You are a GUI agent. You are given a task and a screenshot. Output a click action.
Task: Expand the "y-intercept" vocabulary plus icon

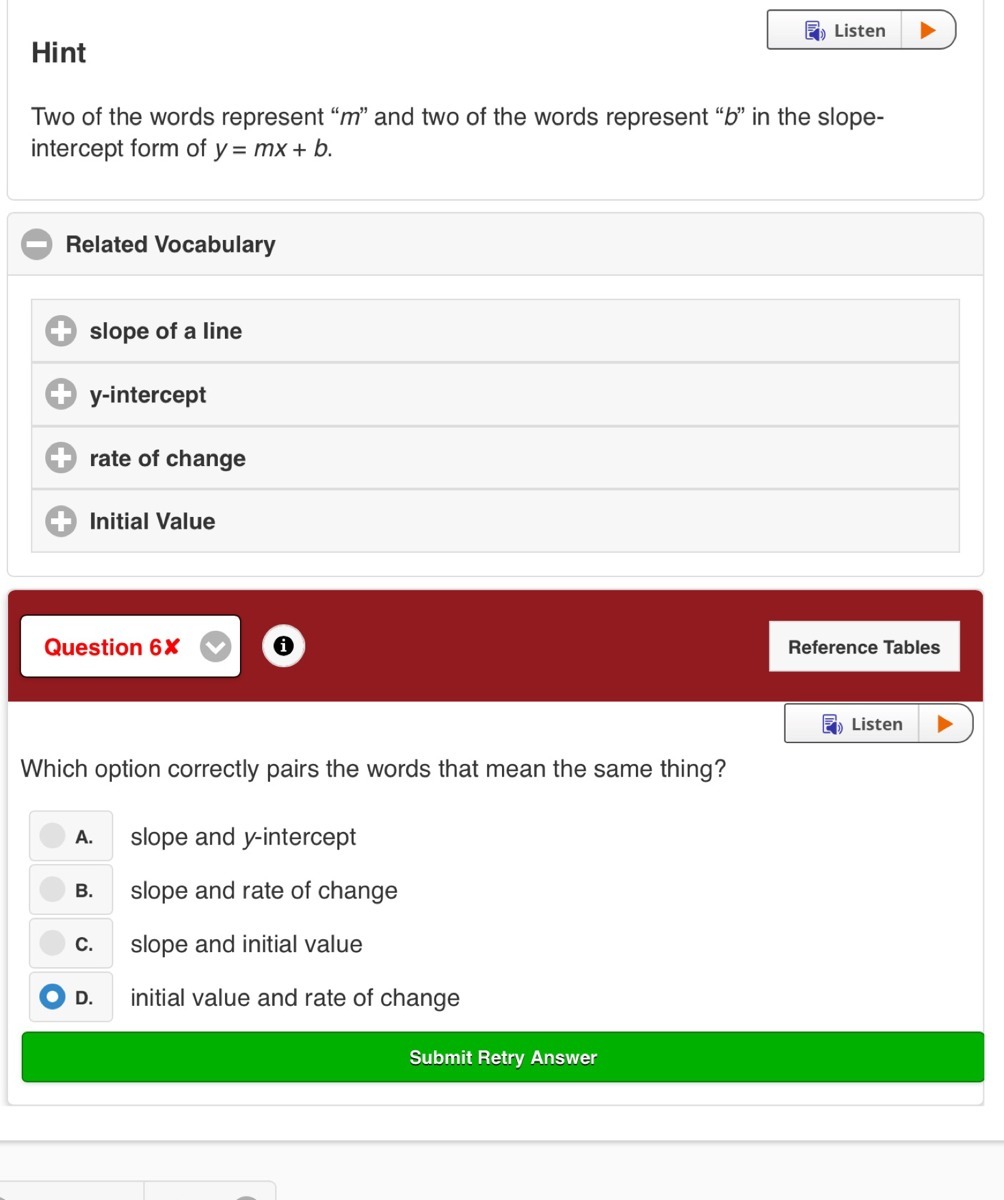click(61, 395)
